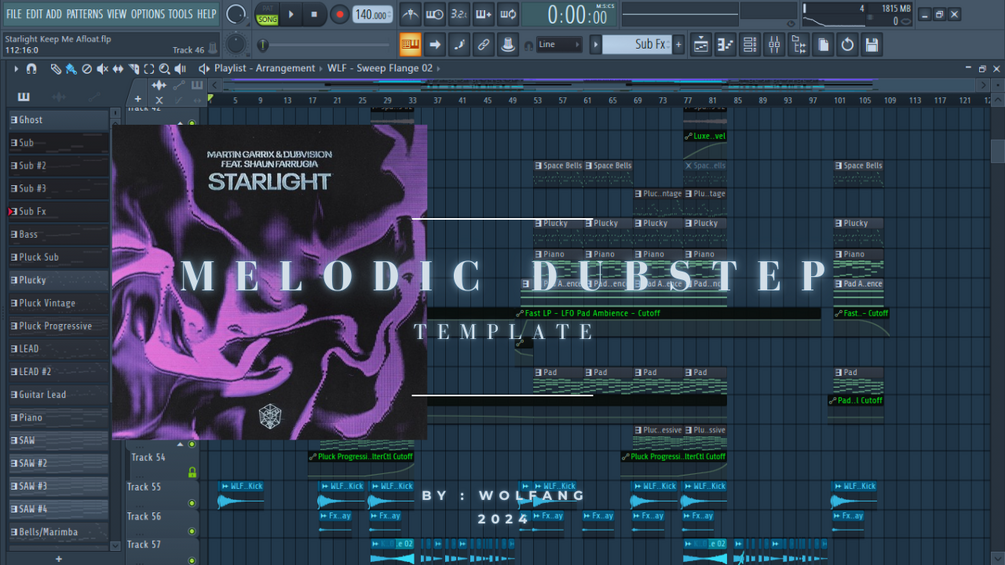Enable the countdown before recording icon
The height and width of the screenshot is (565, 1005).
point(459,14)
